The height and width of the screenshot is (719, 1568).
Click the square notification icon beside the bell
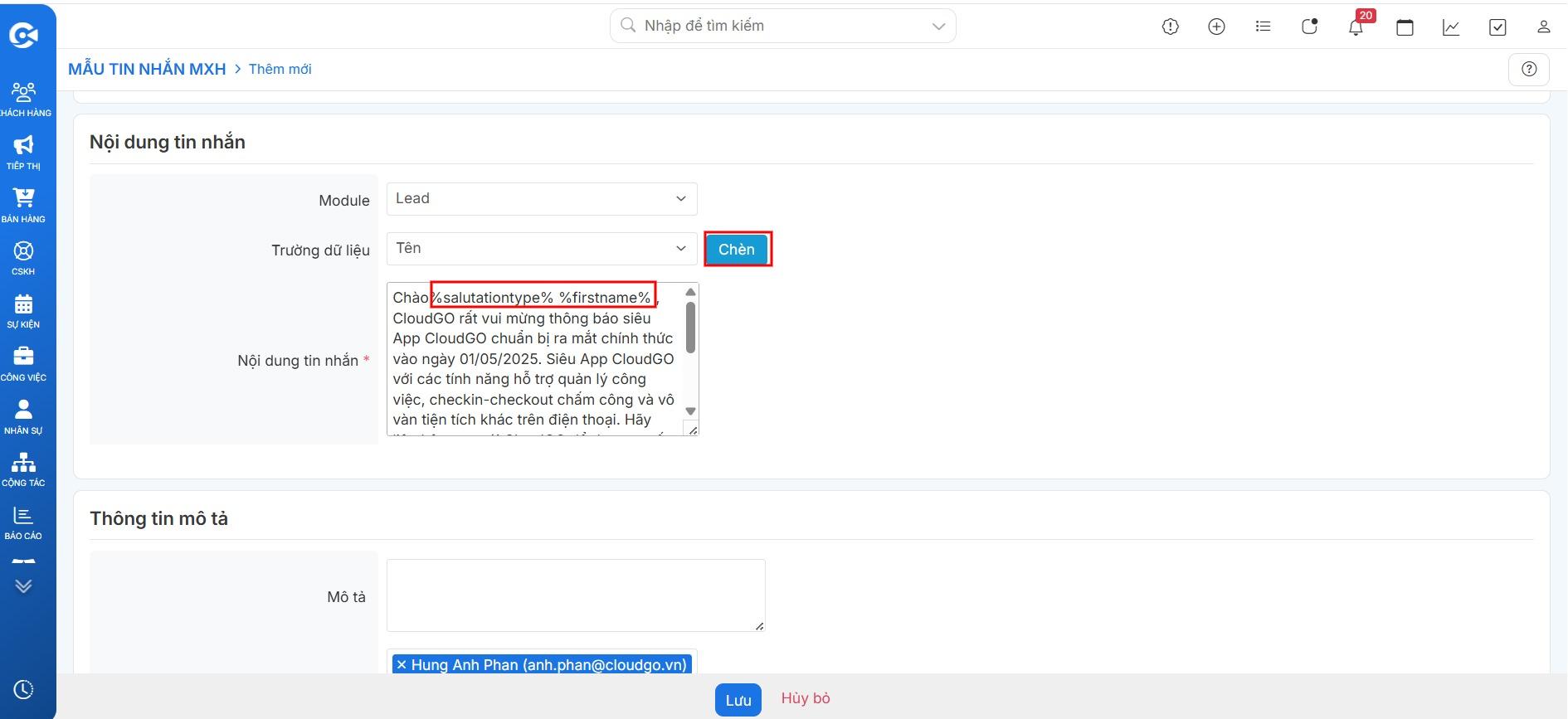pos(1309,27)
